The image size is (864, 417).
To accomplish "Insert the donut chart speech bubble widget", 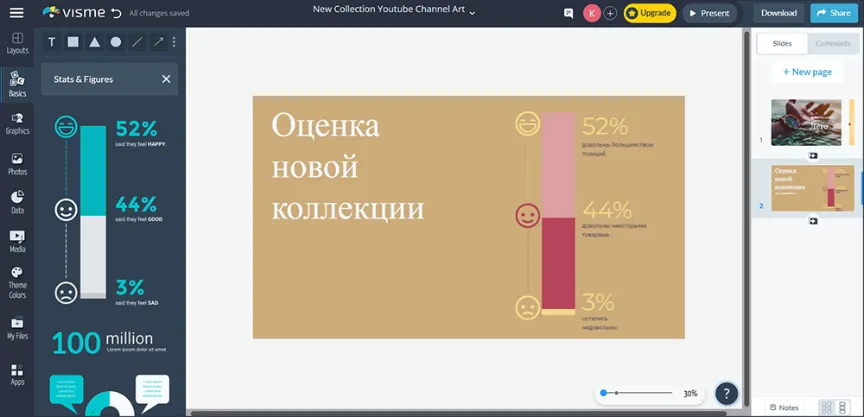I will pos(109,395).
